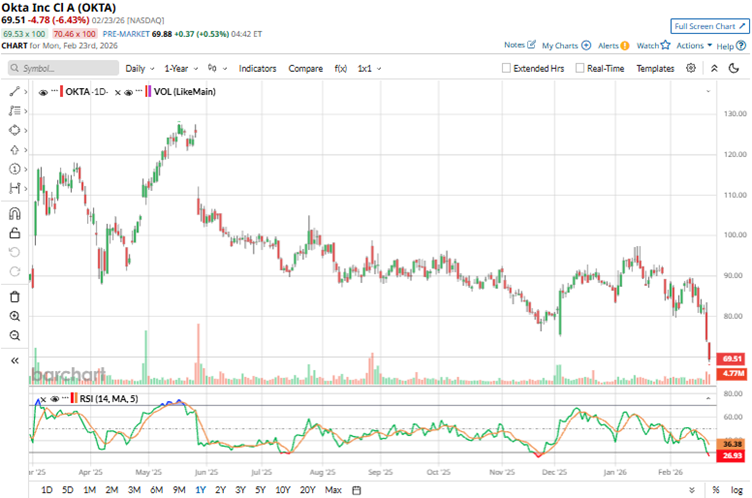
Task: Select the 6M time range
Action: coord(156,490)
